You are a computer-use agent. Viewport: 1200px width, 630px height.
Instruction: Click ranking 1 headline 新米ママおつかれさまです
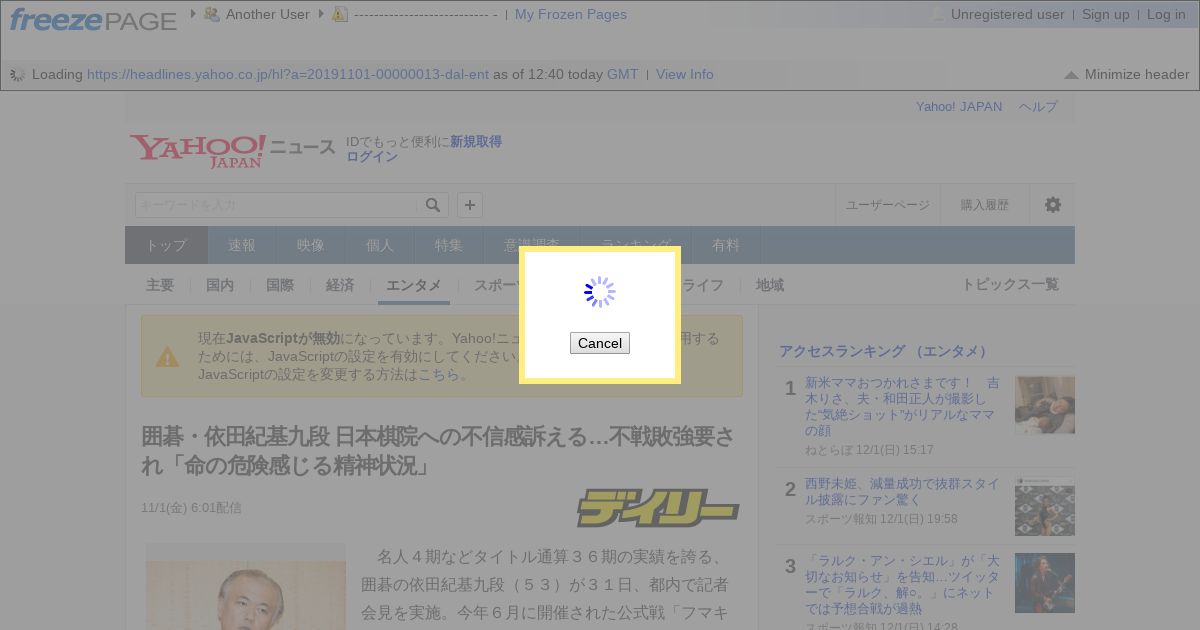click(902, 406)
